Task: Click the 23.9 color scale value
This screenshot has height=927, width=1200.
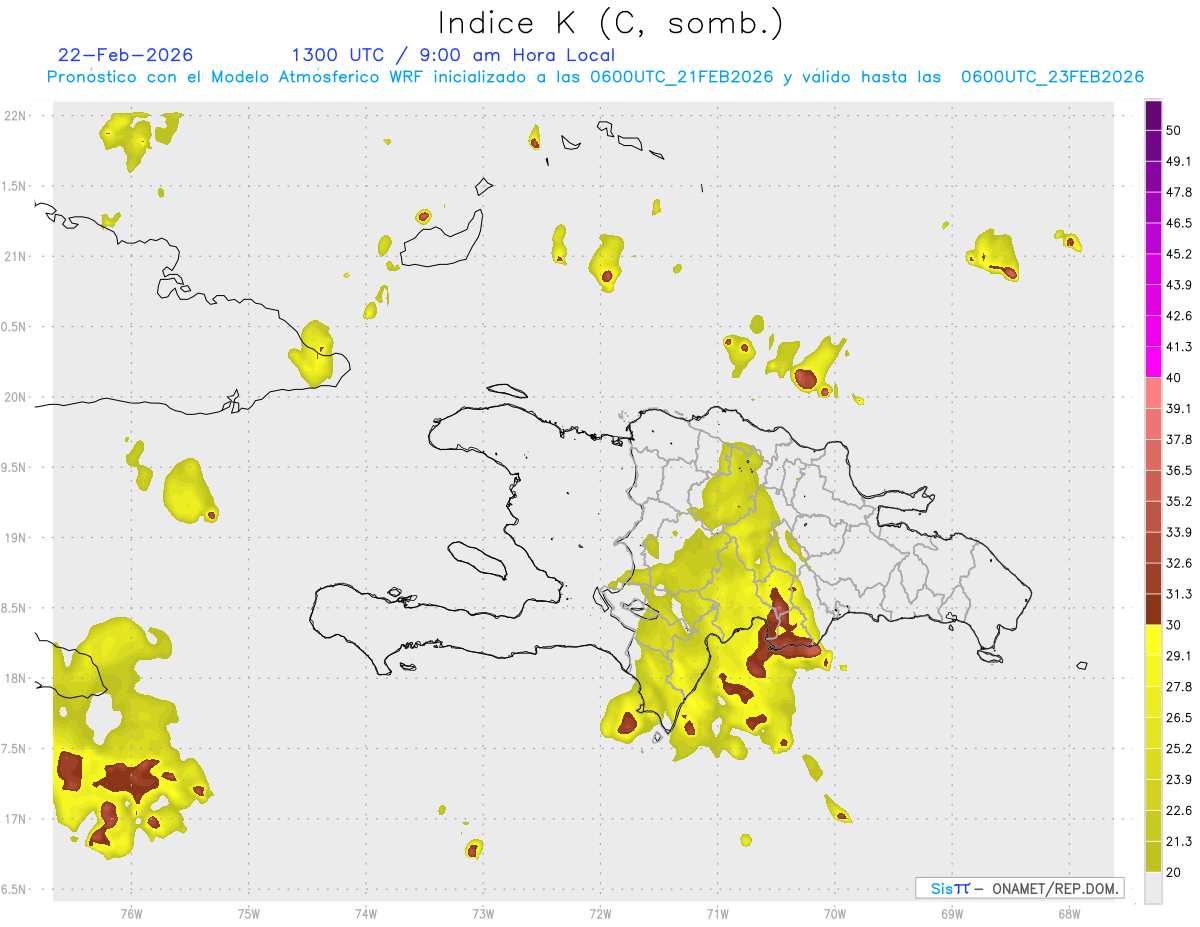Action: [1179, 780]
